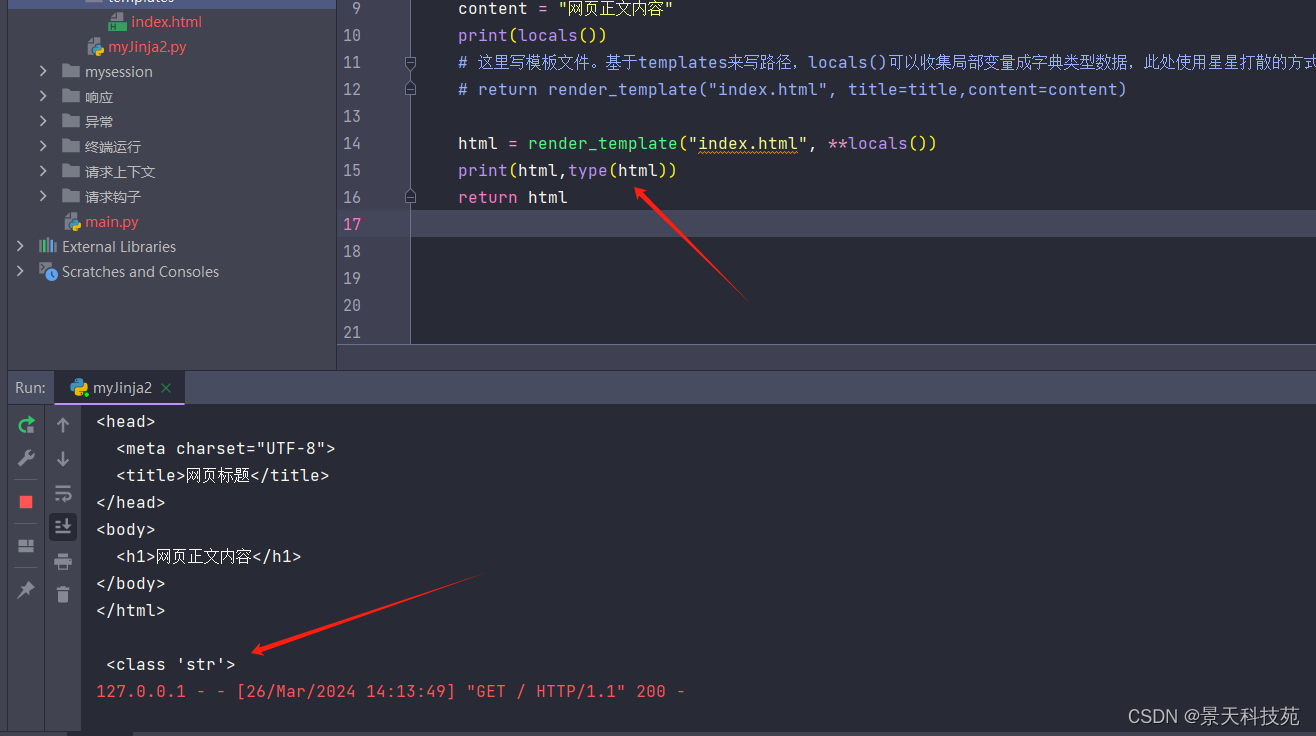Expand the 异常 folder
The width and height of the screenshot is (1316, 736).
[x=43, y=121]
